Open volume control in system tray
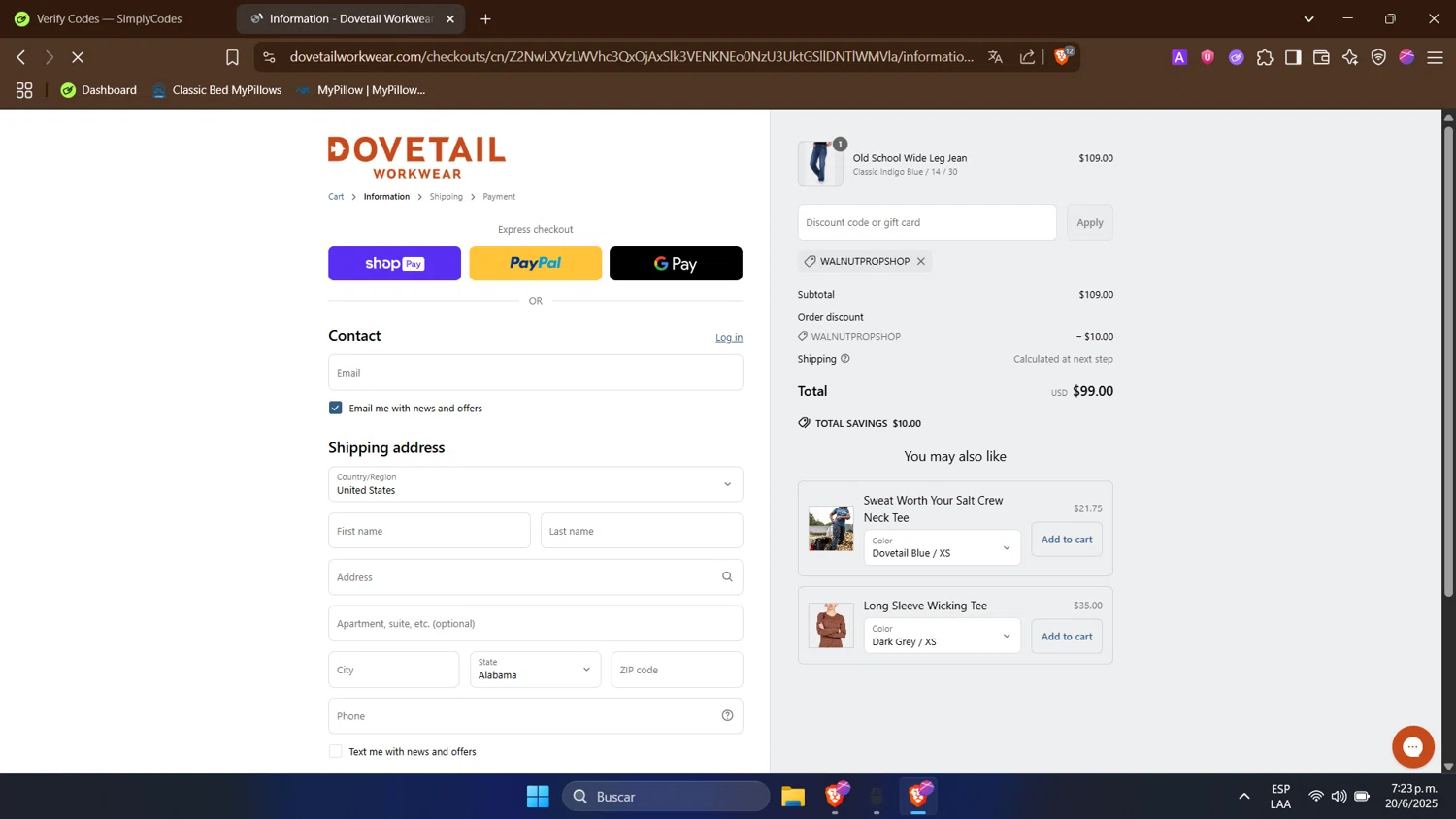This screenshot has width=1456, height=819. (1339, 797)
